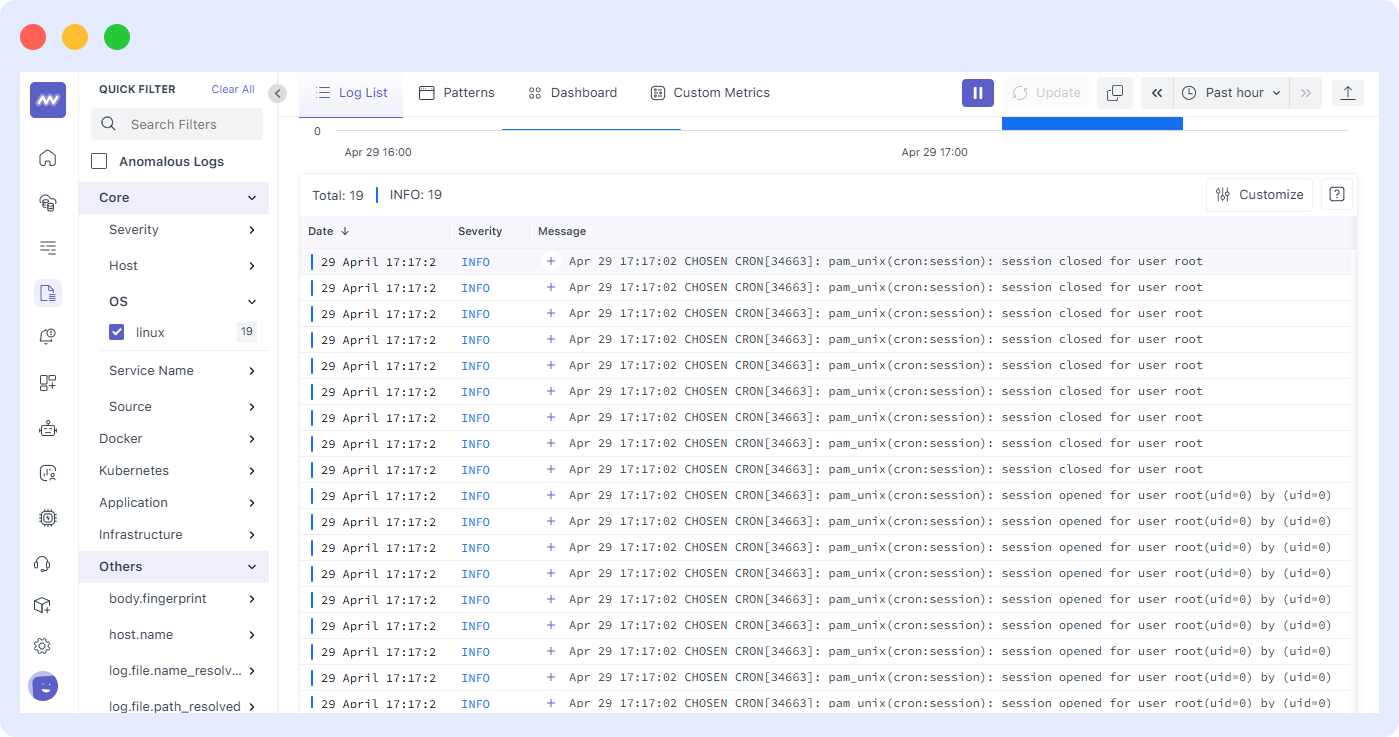Screen dimensions: 1399x737
Task: Click the QUICK FILTER heading
Action: (137, 89)
